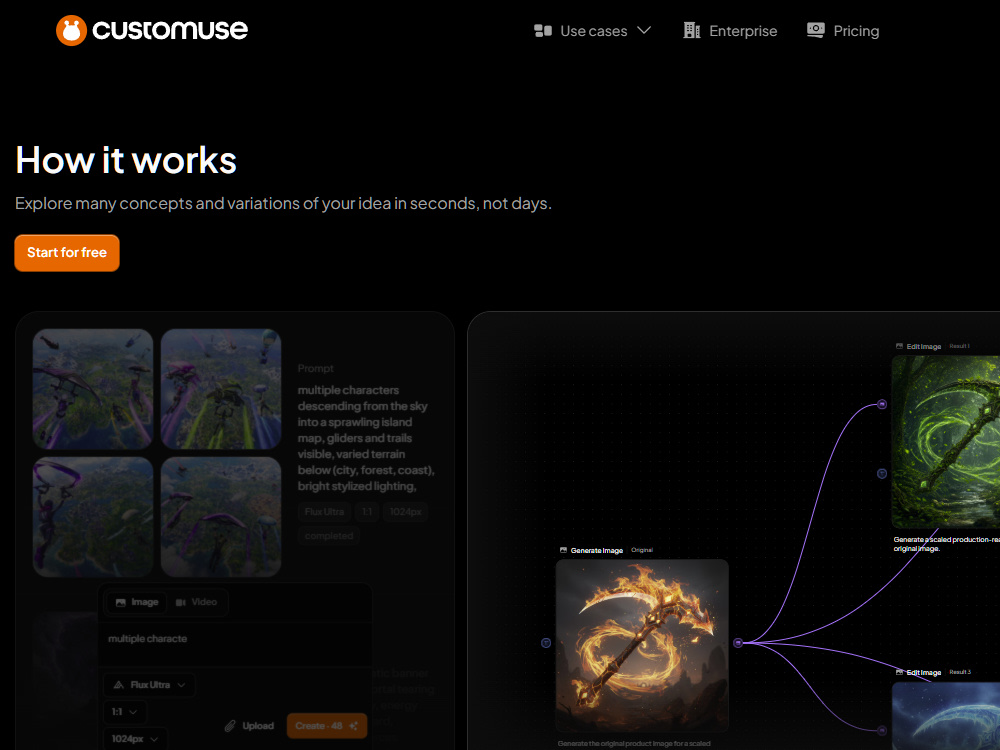
Task: Click the completed status tag
Action: [329, 536]
